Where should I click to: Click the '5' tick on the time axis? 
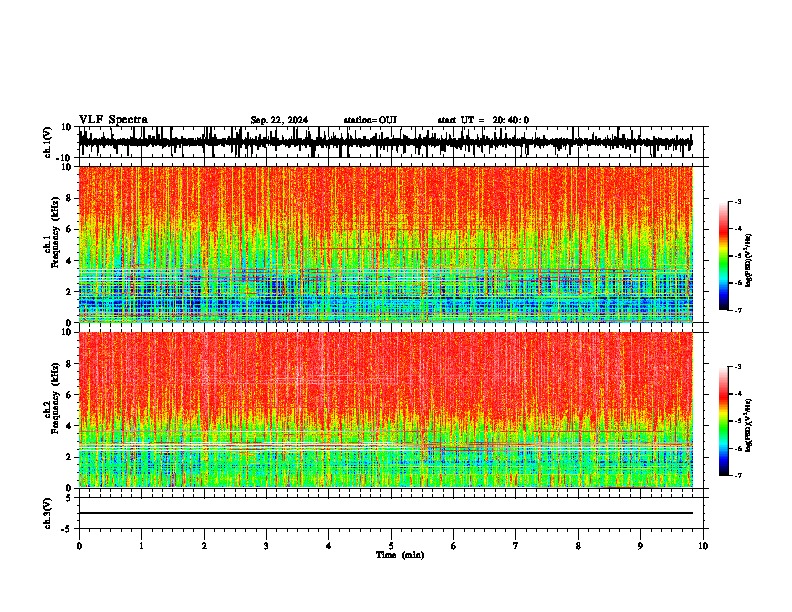[391, 546]
